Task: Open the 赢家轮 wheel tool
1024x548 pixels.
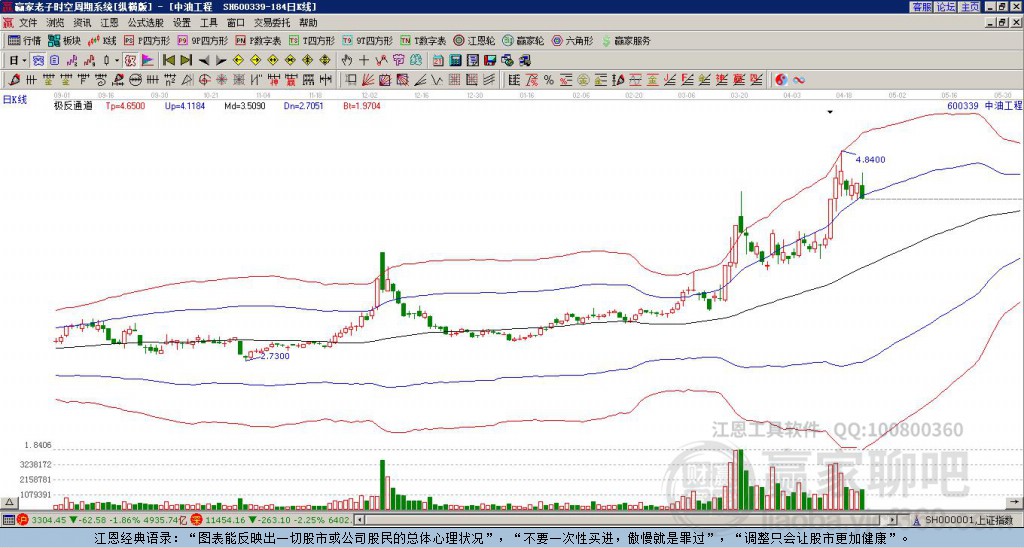Action: coord(523,40)
